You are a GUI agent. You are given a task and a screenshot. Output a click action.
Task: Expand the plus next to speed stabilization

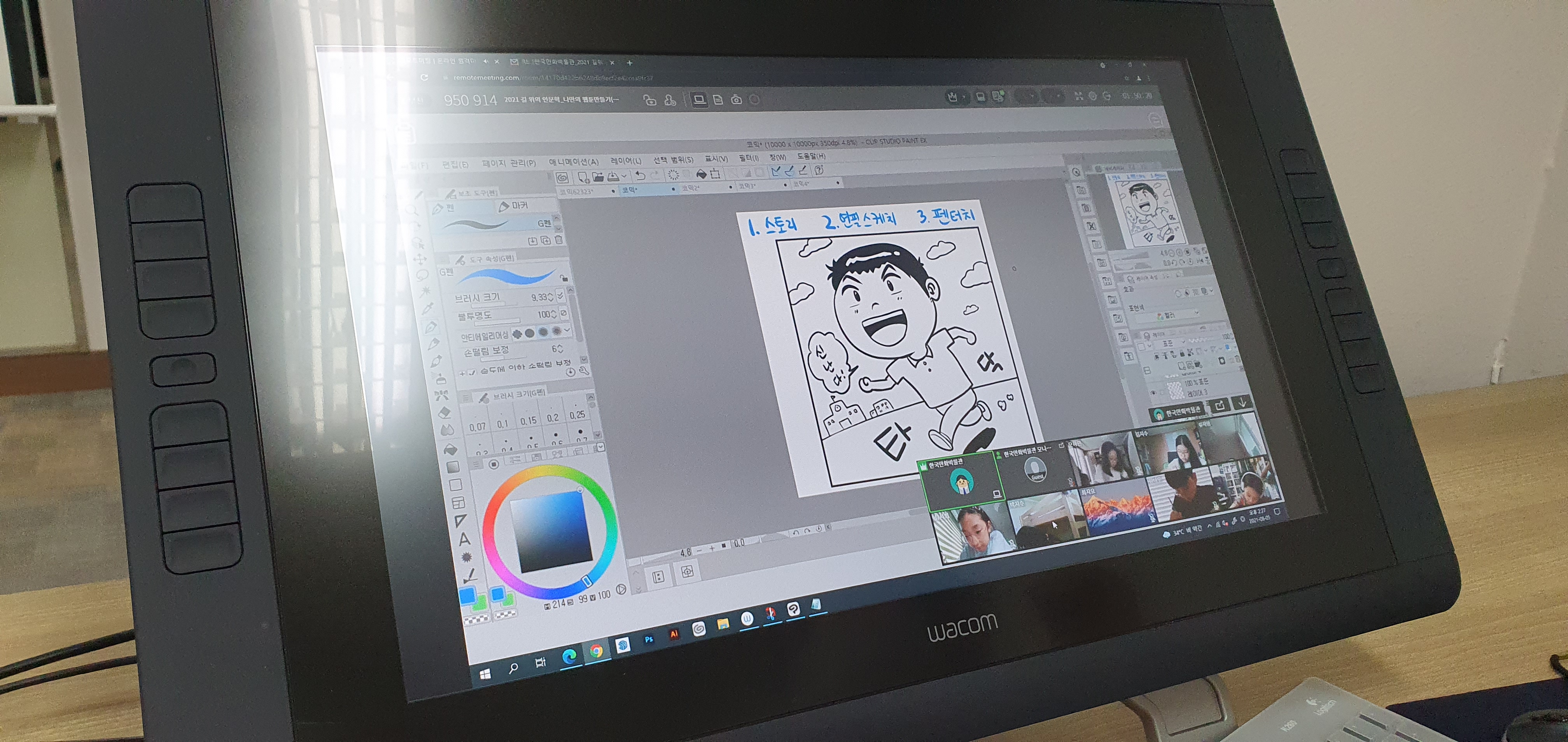pos(462,373)
